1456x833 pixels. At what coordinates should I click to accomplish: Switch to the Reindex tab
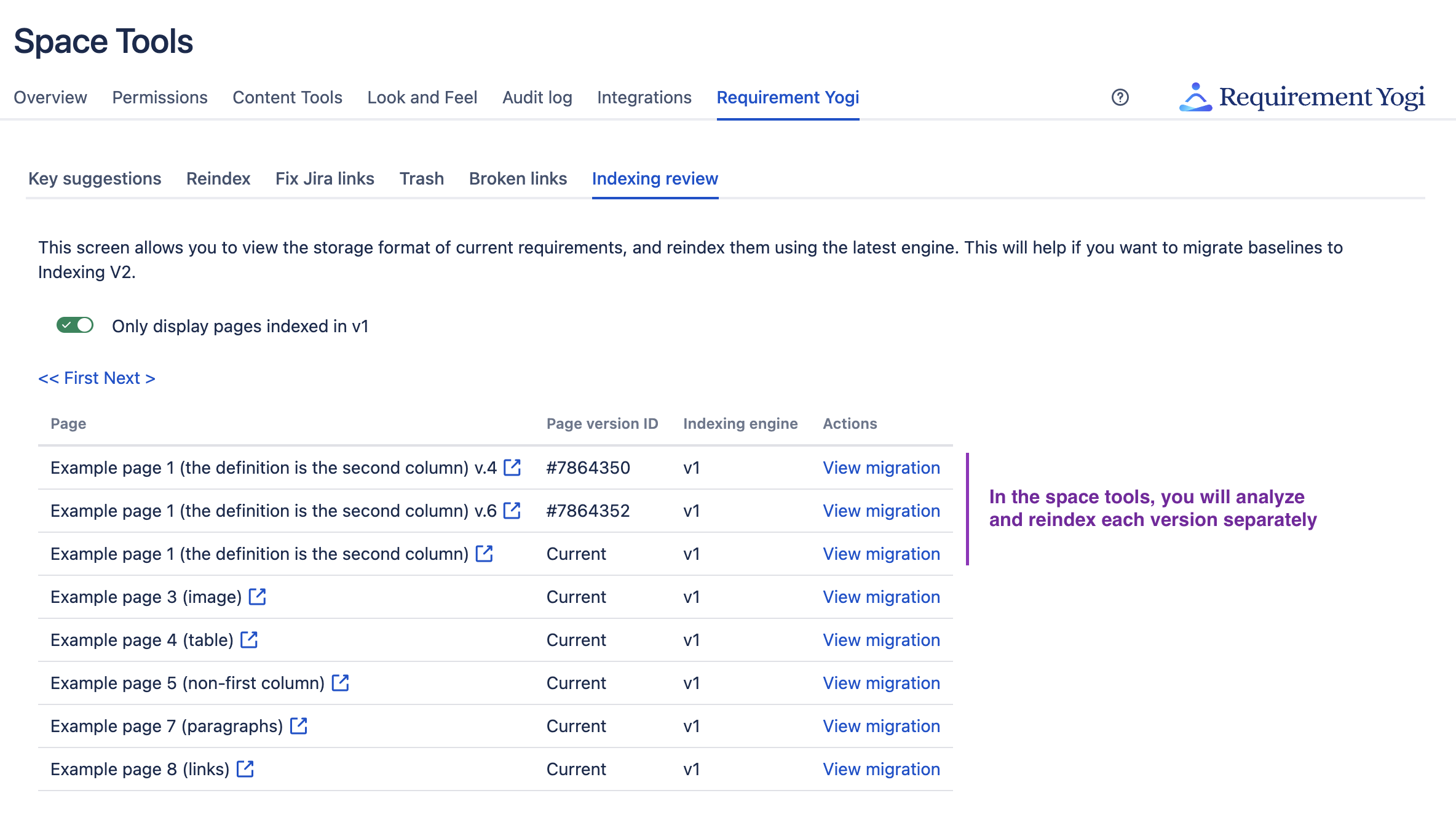point(218,178)
